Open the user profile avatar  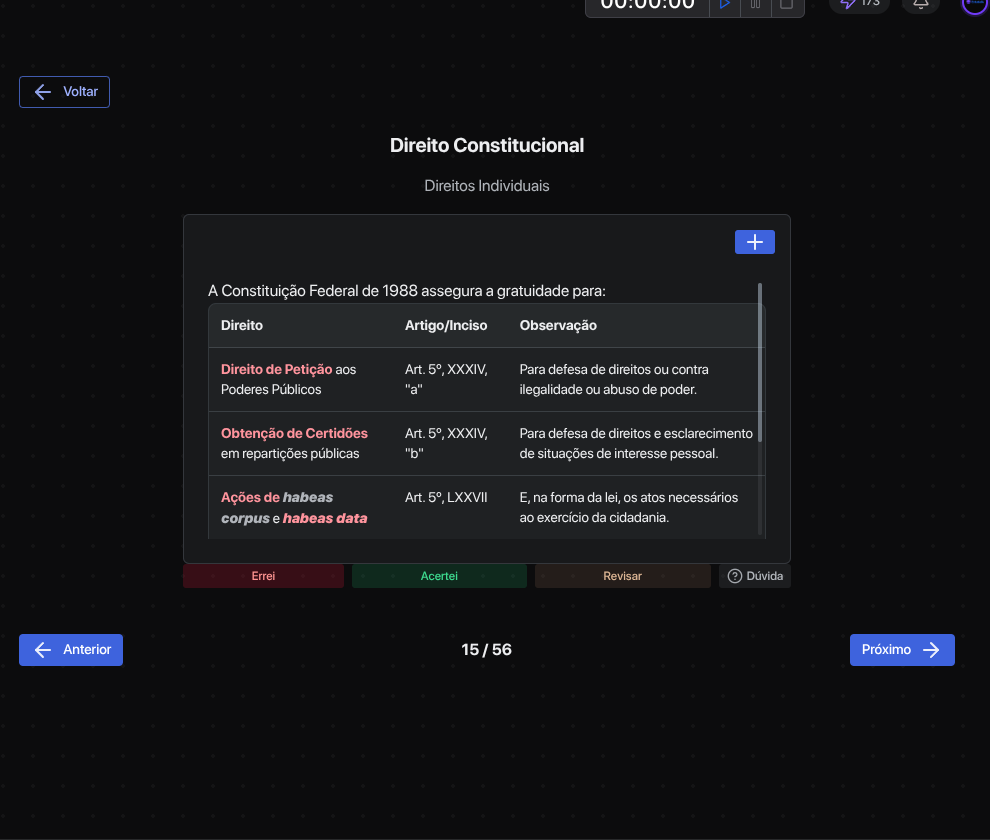(x=974, y=4)
